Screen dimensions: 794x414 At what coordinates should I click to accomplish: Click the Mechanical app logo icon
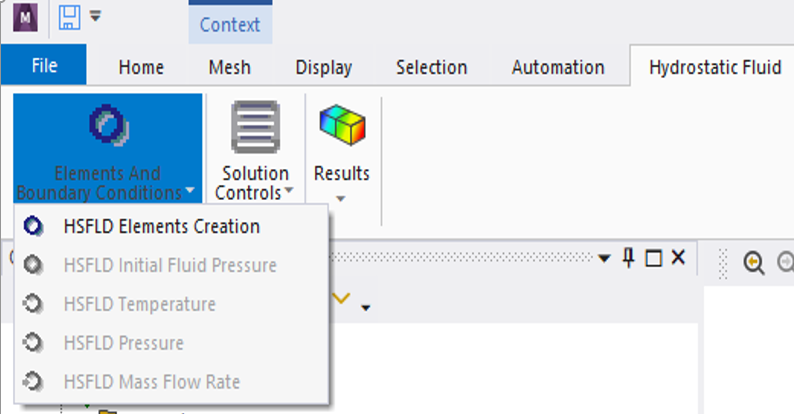pos(25,17)
